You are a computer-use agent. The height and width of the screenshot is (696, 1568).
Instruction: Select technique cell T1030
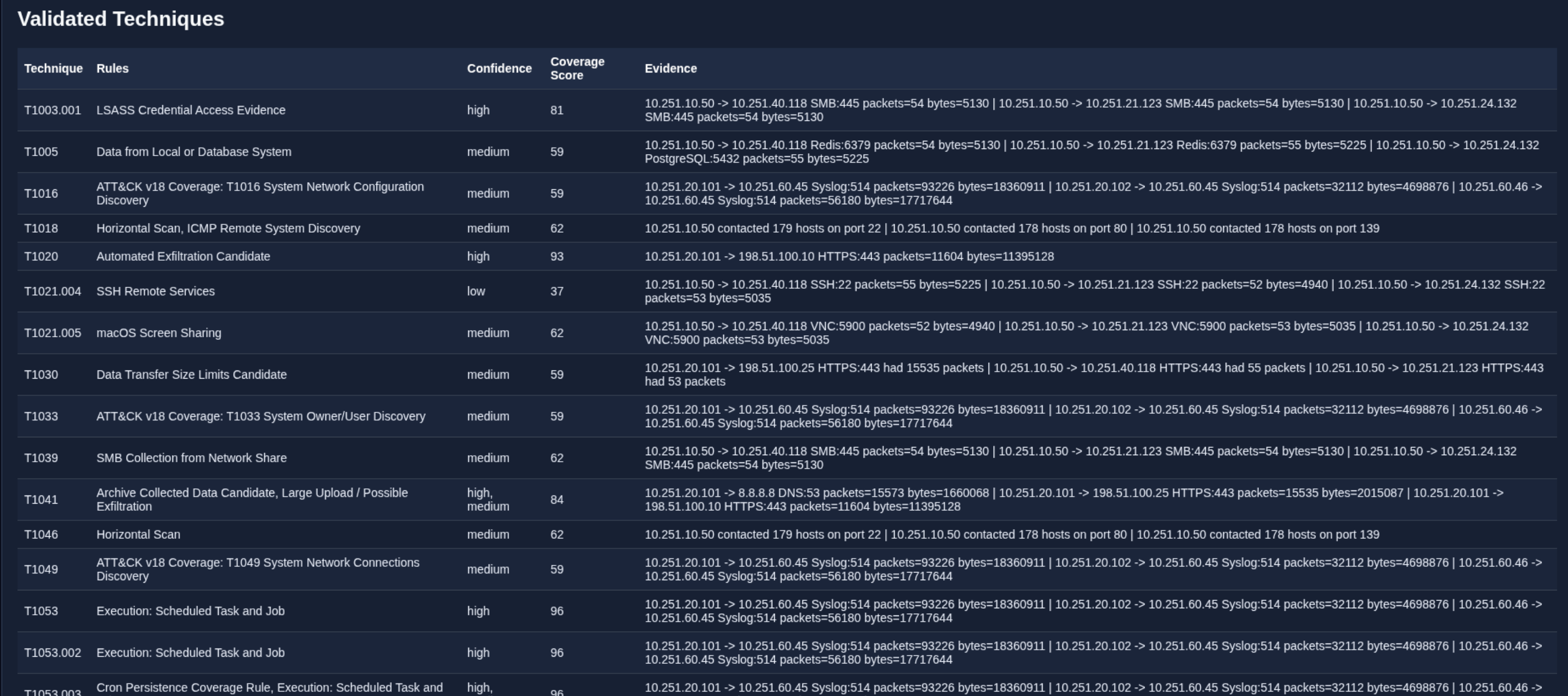point(41,375)
